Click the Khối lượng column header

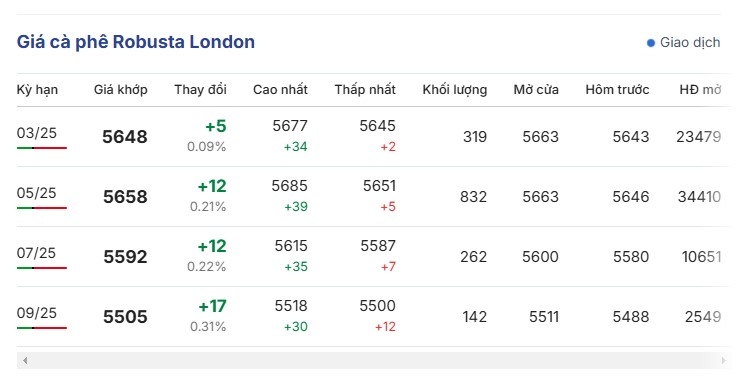[x=455, y=90]
